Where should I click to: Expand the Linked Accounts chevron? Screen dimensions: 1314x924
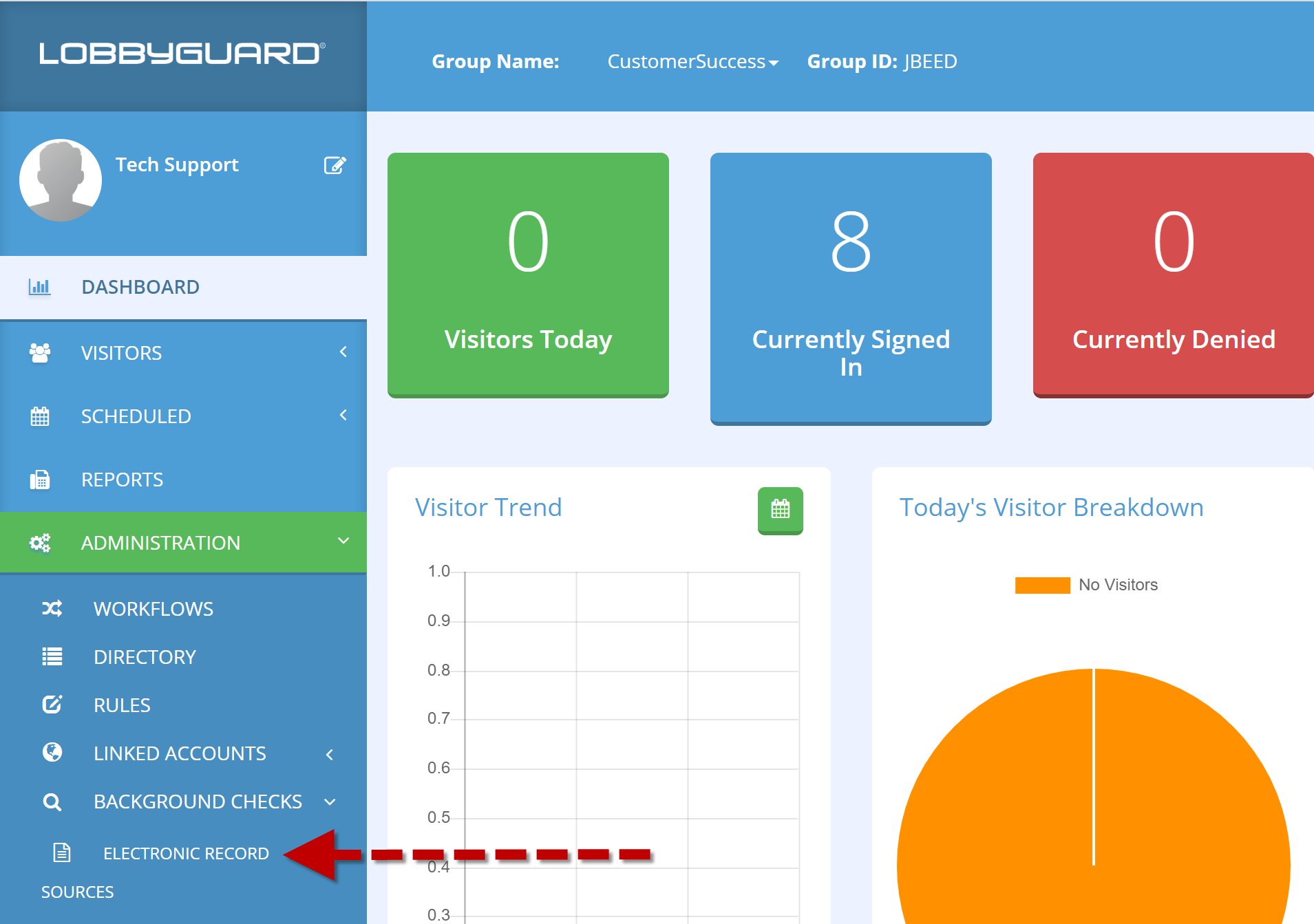(x=330, y=755)
